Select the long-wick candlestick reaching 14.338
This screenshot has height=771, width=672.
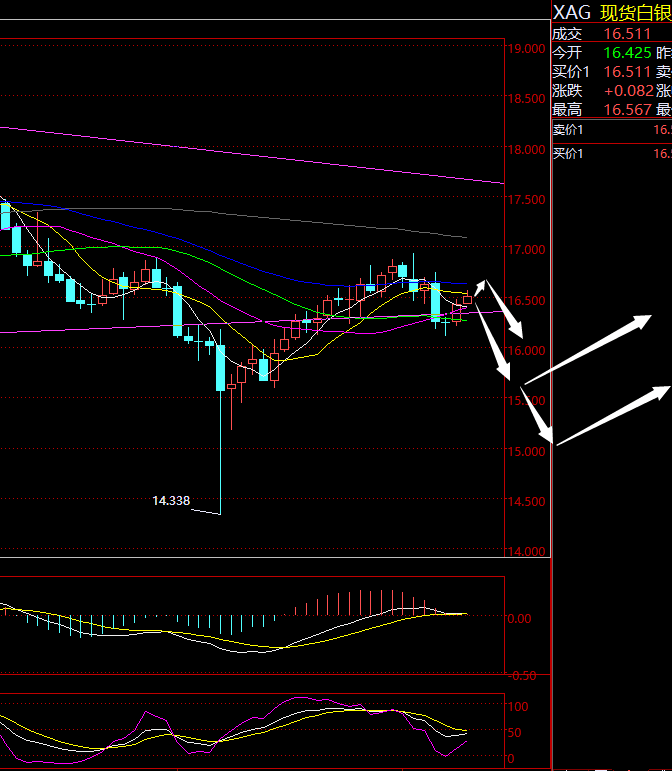[x=220, y=422]
